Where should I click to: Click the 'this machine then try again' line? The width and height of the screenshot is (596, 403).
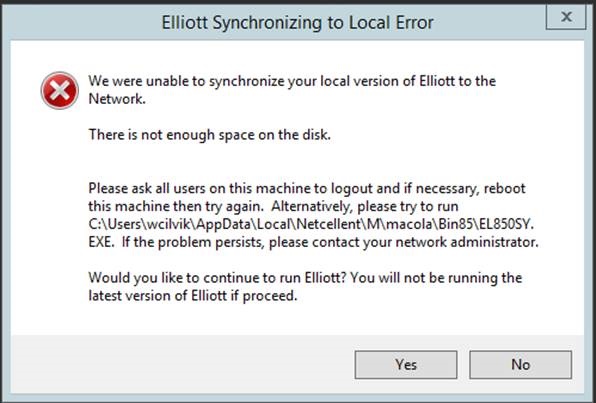tap(273, 206)
